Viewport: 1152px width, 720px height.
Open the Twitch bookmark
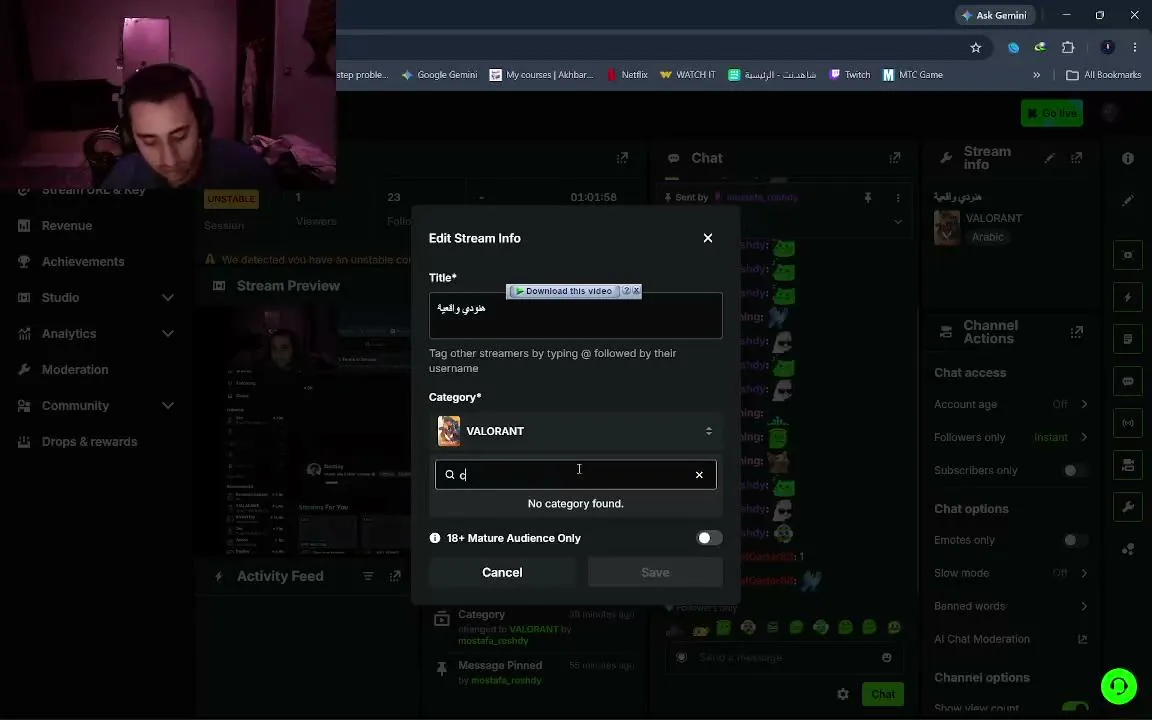tap(849, 75)
